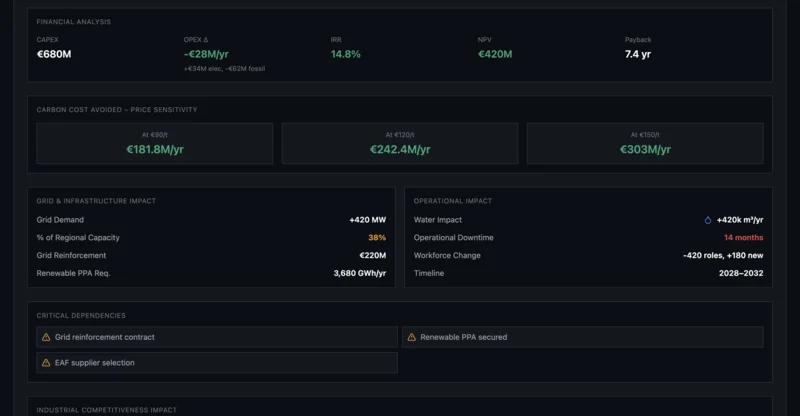Screen dimensions: 800x416
Task: Click the 38% Regional Capacity value
Action: (x=376, y=238)
